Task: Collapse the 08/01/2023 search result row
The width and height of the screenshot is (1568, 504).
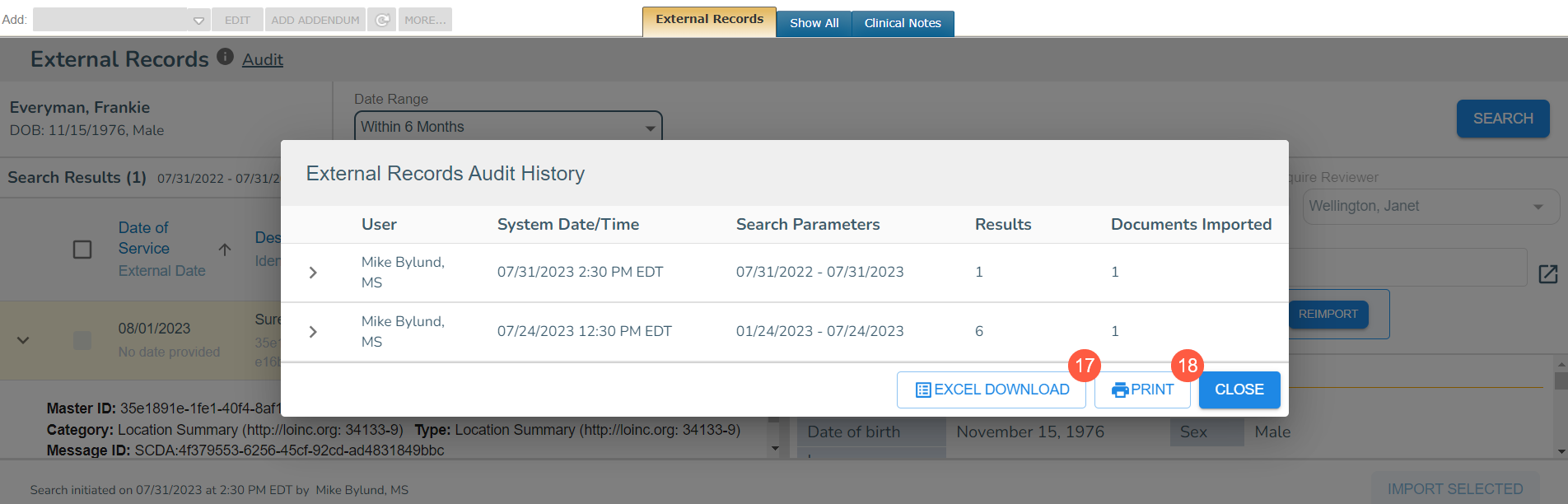Action: coord(23,340)
